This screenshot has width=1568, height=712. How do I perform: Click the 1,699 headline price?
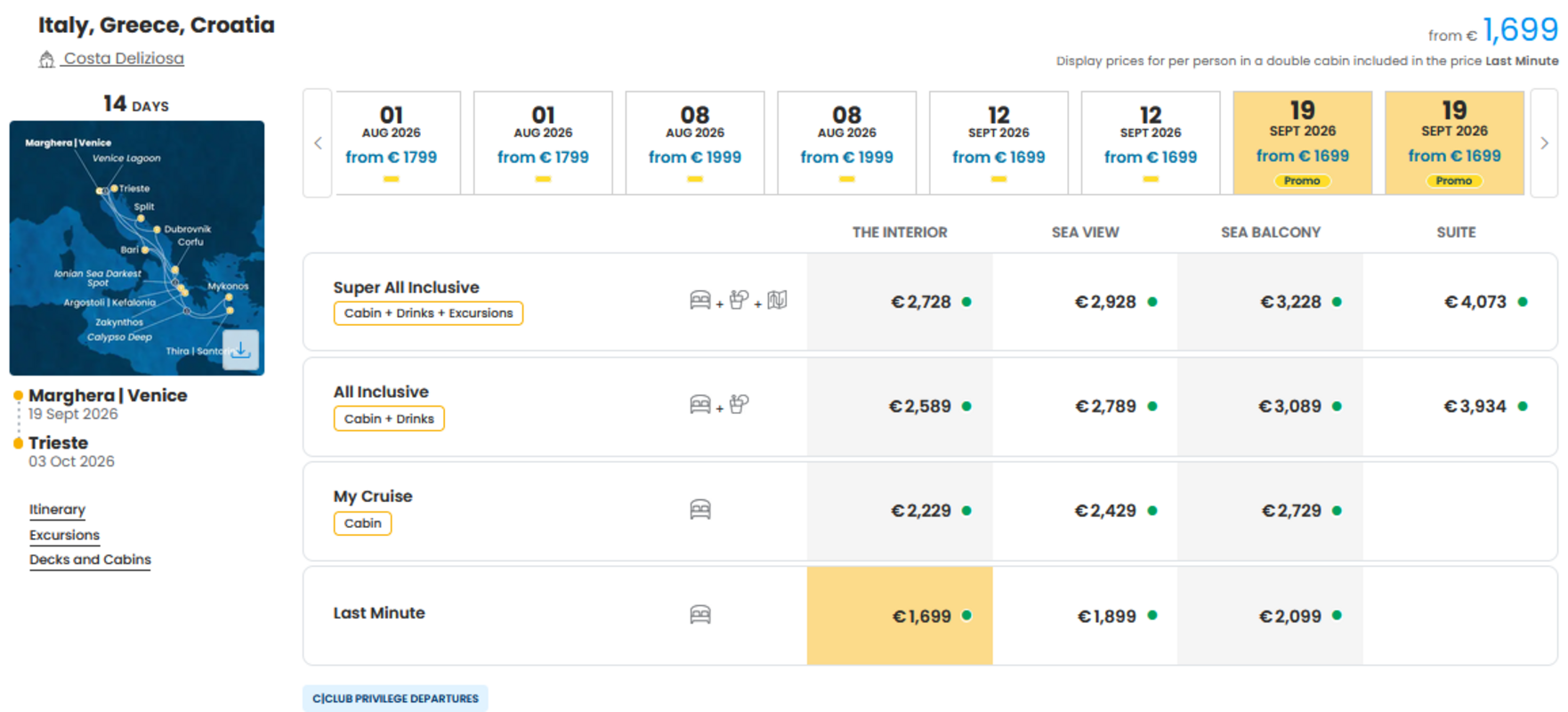[x=1520, y=29]
